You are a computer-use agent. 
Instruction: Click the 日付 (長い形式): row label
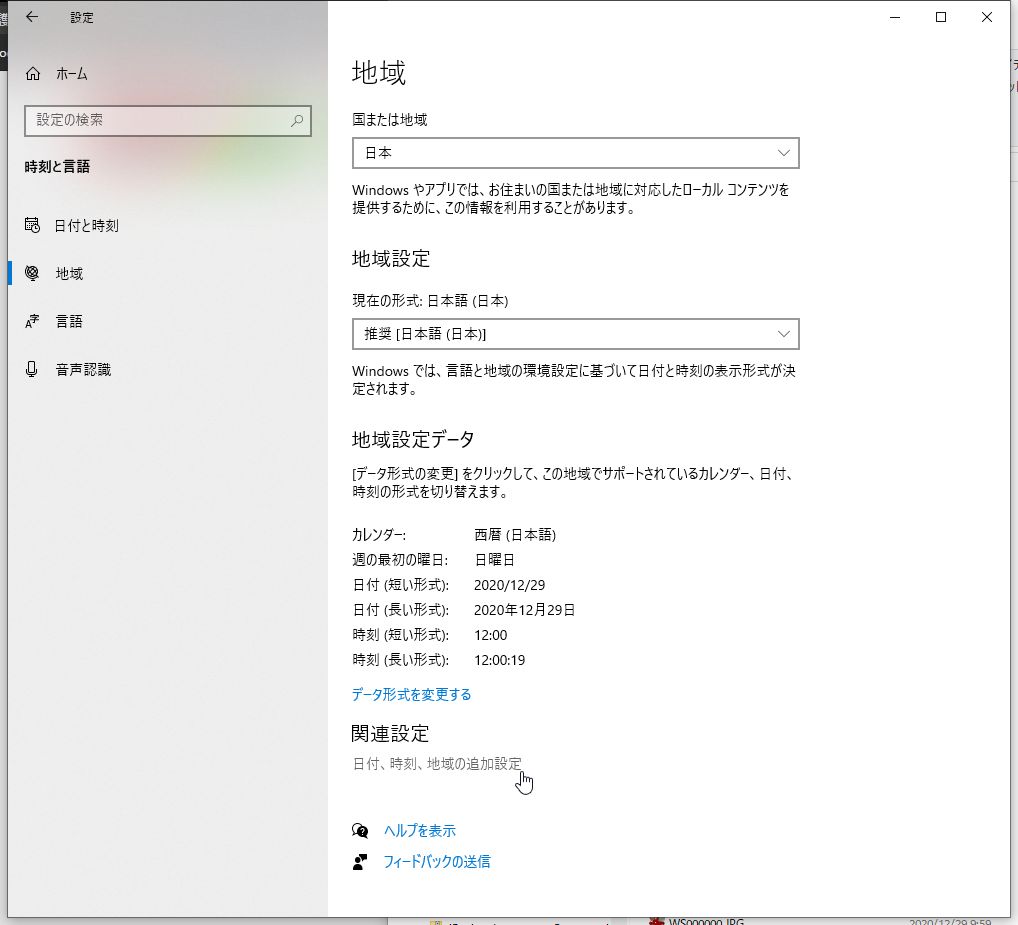pos(401,610)
